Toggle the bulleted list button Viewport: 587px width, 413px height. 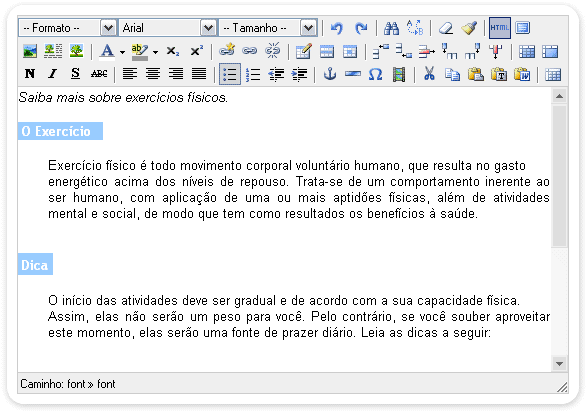pos(230,74)
